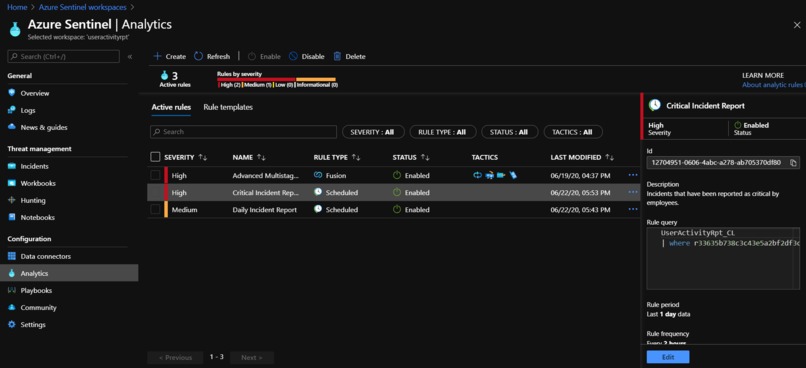Viewport: 806px width, 368px height.
Task: Disable the selected rule
Action: coord(306,57)
